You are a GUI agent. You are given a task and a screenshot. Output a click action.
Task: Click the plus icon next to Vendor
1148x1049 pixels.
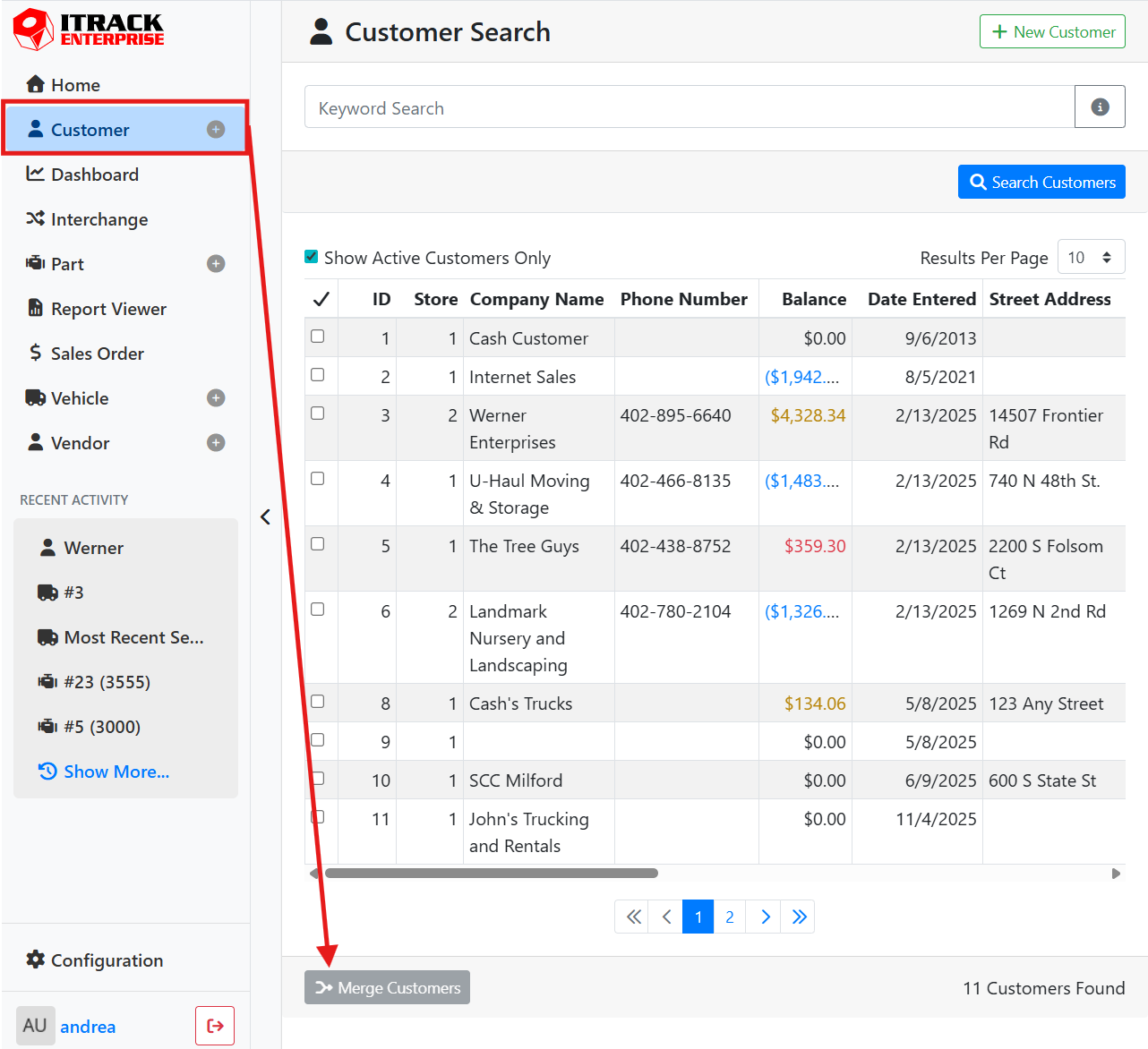coord(216,443)
